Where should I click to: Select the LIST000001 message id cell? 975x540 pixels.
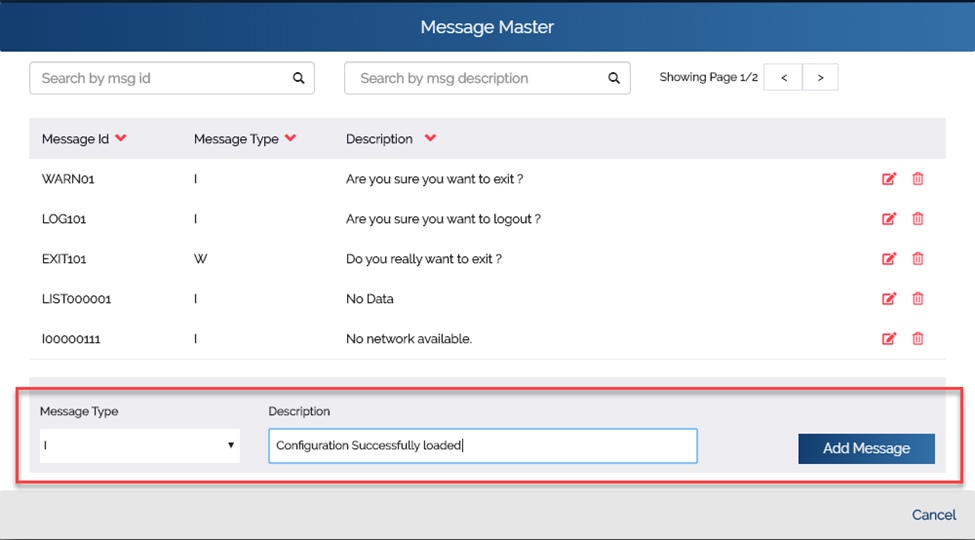76,299
